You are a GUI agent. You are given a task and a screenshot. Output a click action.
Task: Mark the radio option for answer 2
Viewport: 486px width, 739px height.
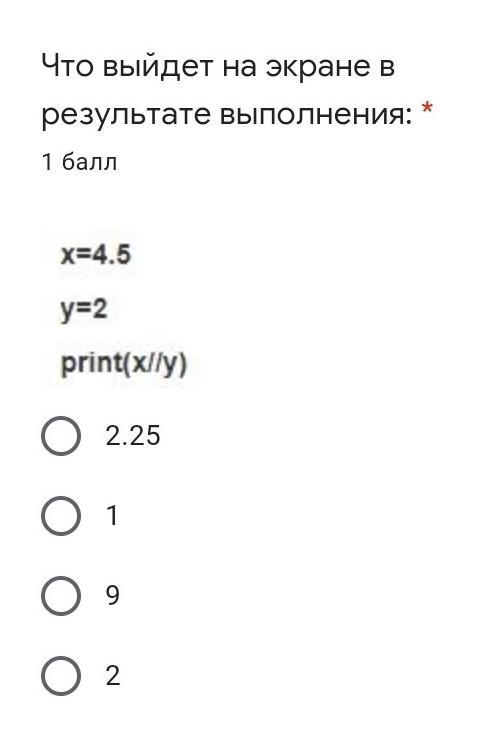61,676
